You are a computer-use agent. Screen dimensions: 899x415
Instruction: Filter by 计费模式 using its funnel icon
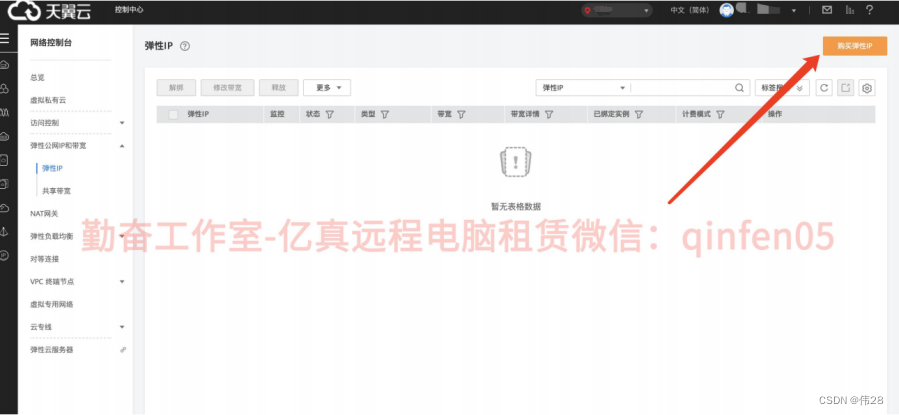click(720, 115)
